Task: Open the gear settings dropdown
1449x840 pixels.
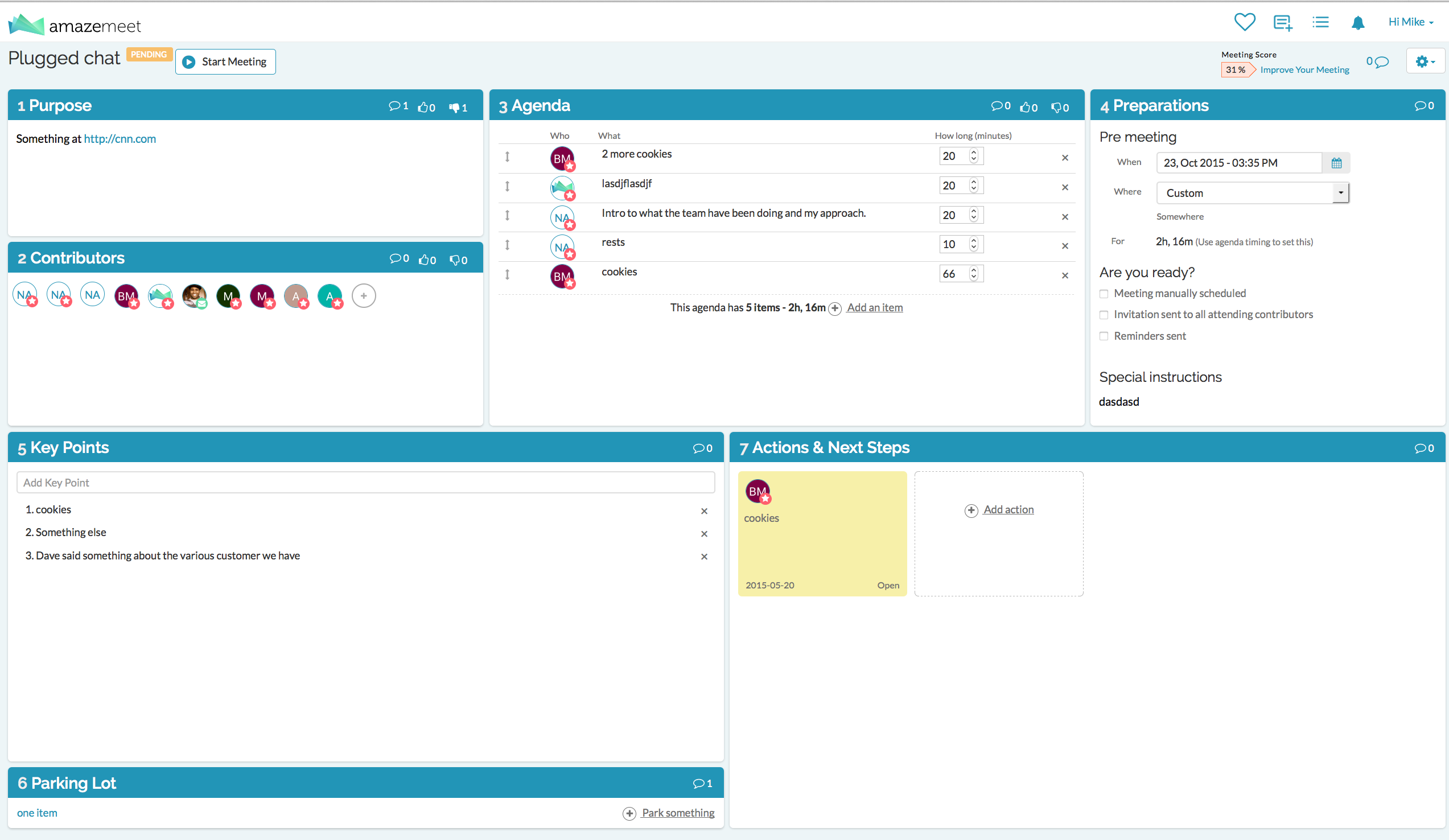Action: [1425, 61]
